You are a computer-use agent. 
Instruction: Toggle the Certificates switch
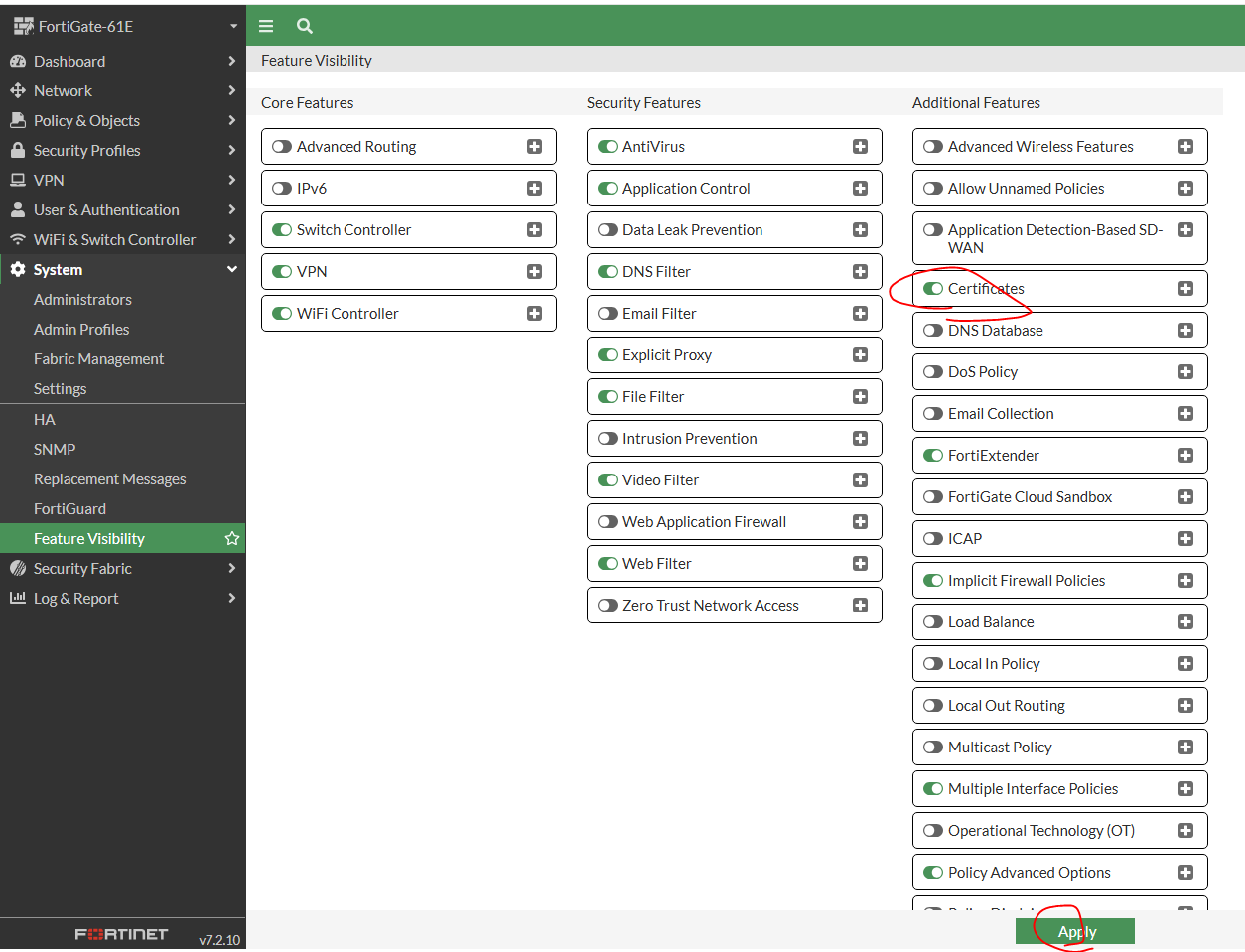pyautogui.click(x=933, y=288)
